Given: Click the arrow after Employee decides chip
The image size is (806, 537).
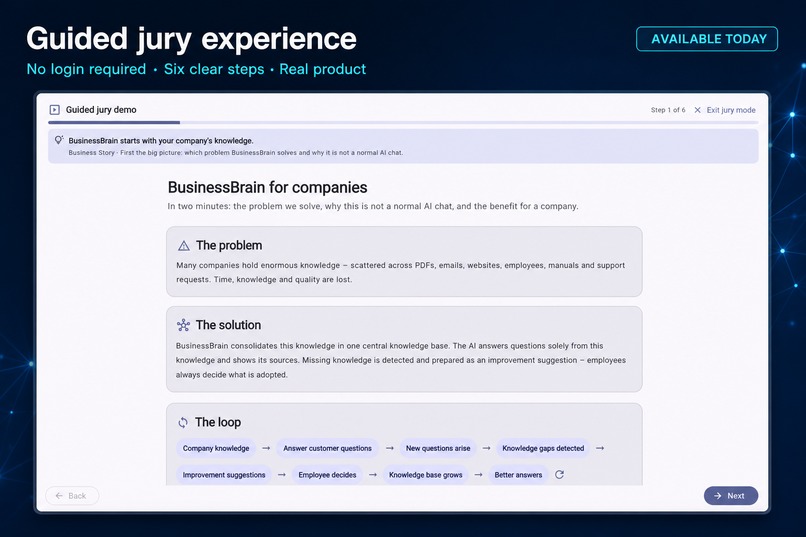Looking at the screenshot, I should click(x=373, y=475).
